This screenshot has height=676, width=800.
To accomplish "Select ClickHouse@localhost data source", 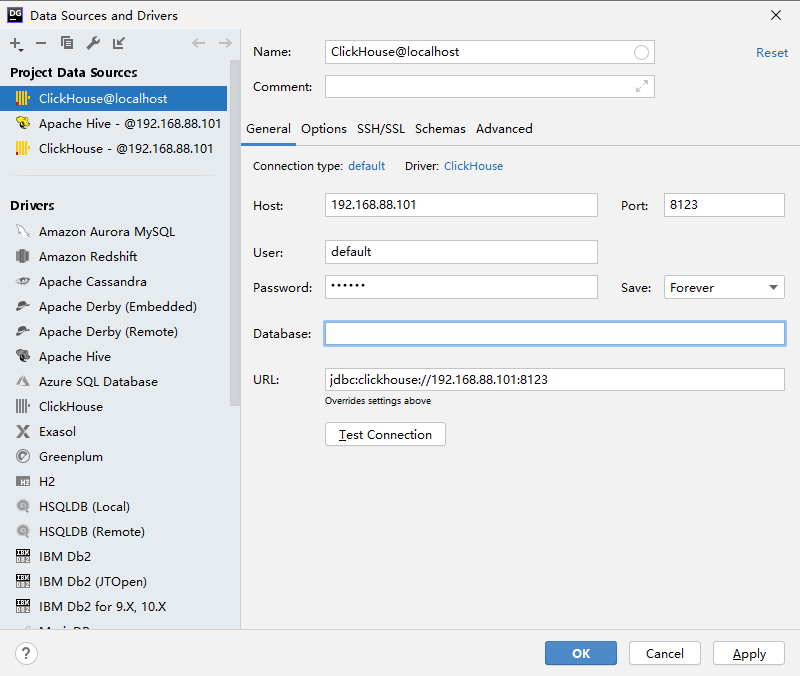I will point(113,98).
